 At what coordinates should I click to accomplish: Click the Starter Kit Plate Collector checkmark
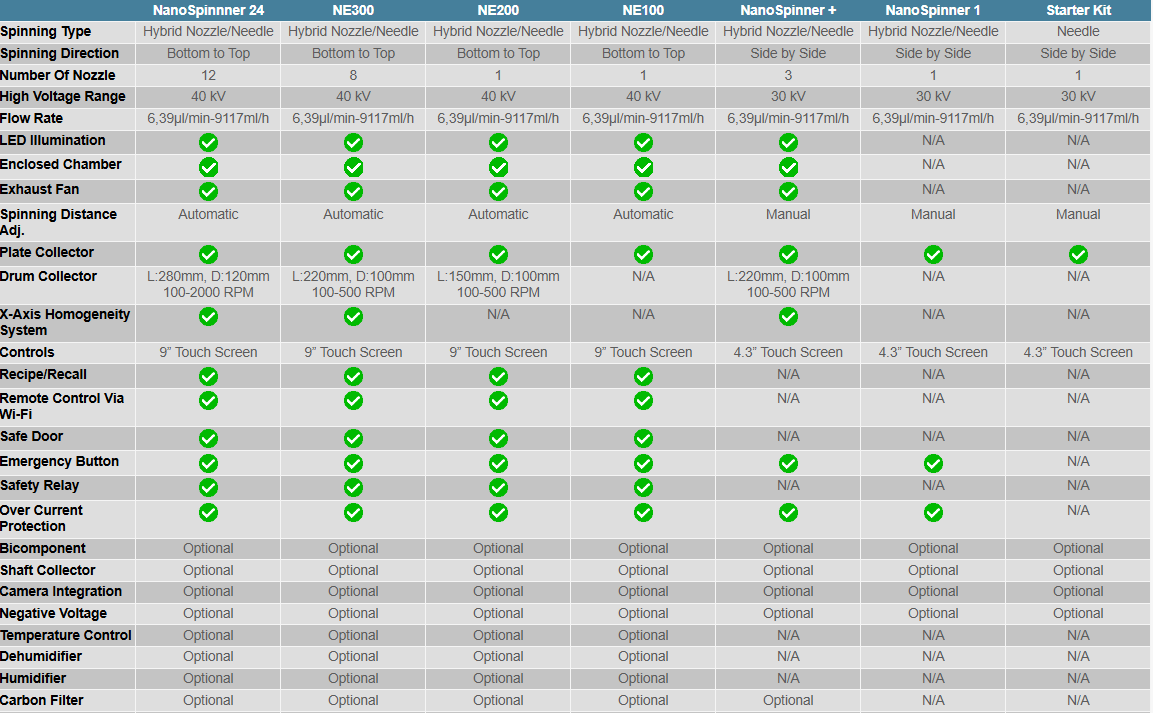(1078, 254)
